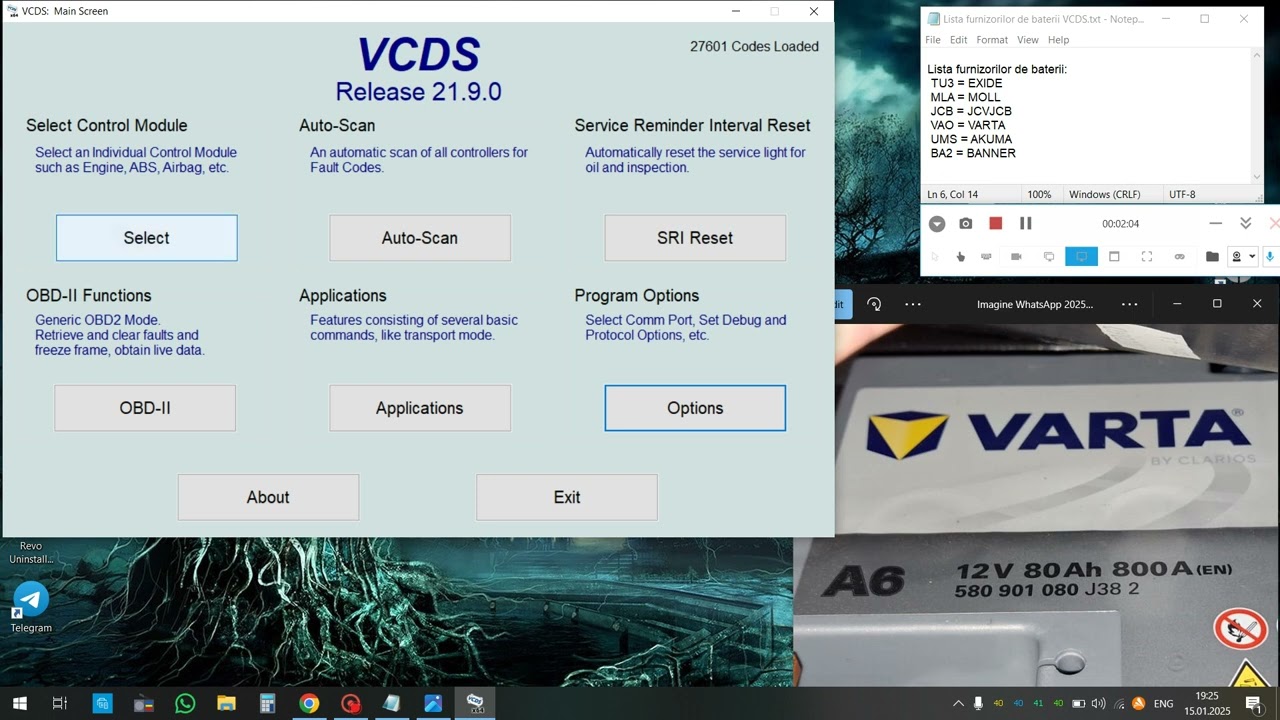Select the dual-monitor capture mode icon
Screen dimensions: 1280x720
coord(1049,257)
